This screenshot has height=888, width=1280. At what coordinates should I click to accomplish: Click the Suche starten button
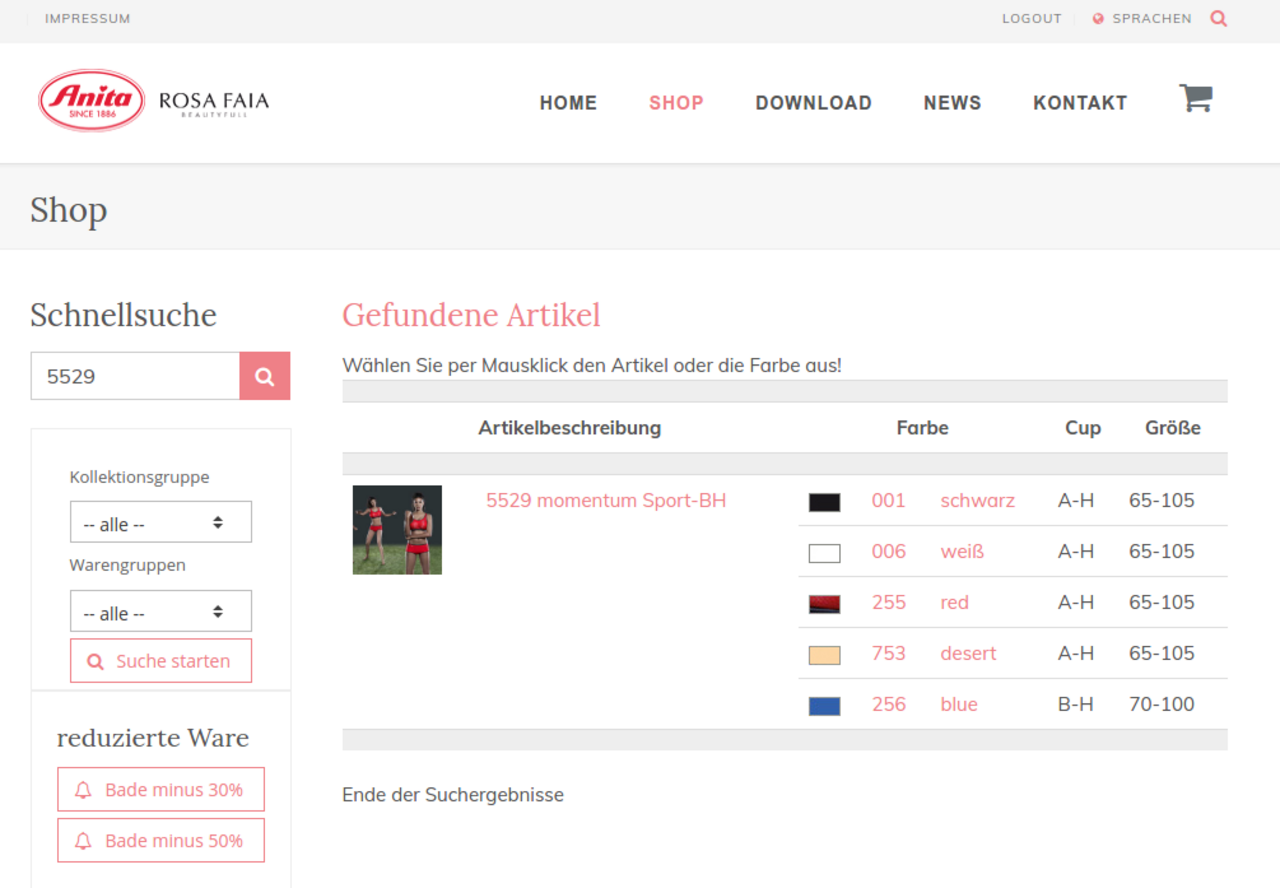click(160, 661)
